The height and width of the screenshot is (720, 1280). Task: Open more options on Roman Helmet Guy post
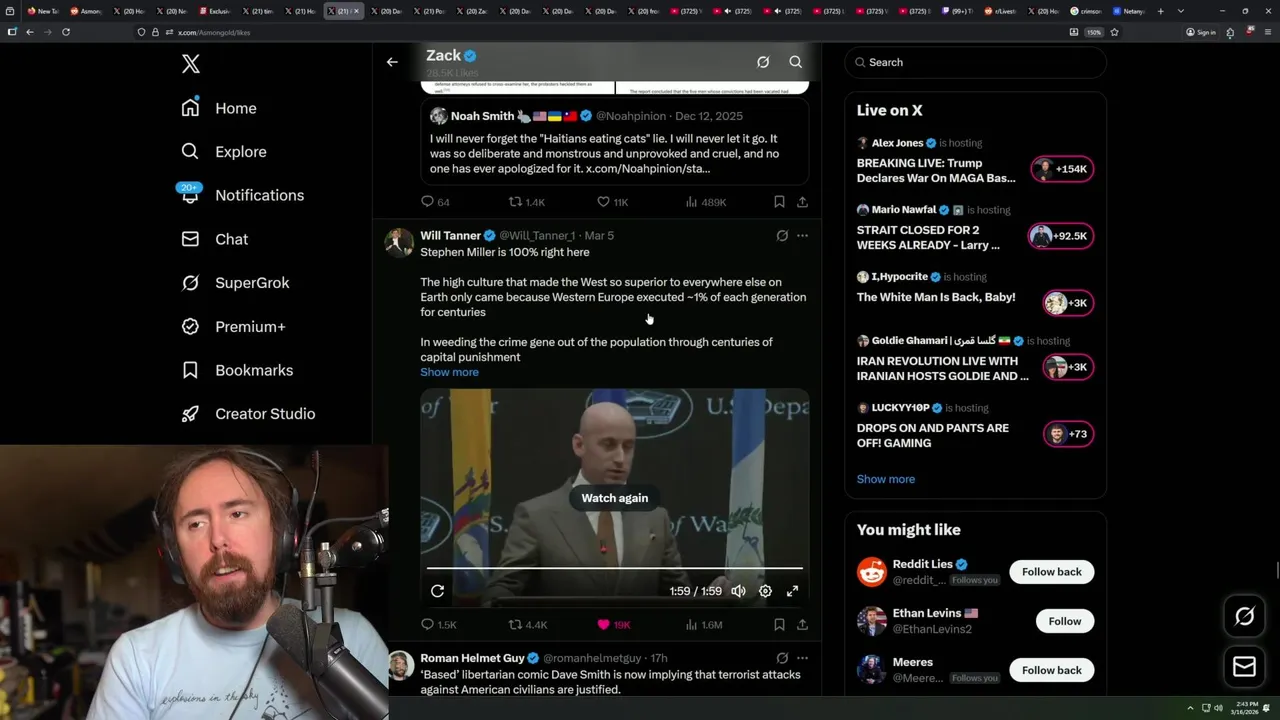pyautogui.click(x=802, y=658)
